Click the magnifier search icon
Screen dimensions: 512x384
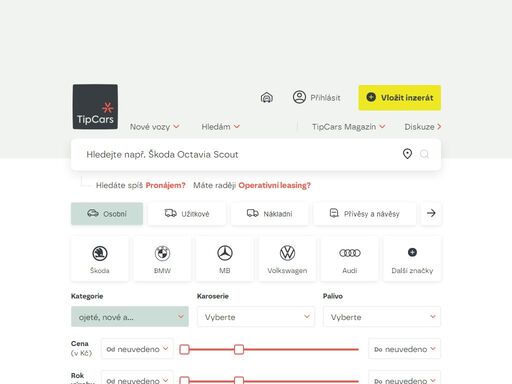(x=424, y=154)
